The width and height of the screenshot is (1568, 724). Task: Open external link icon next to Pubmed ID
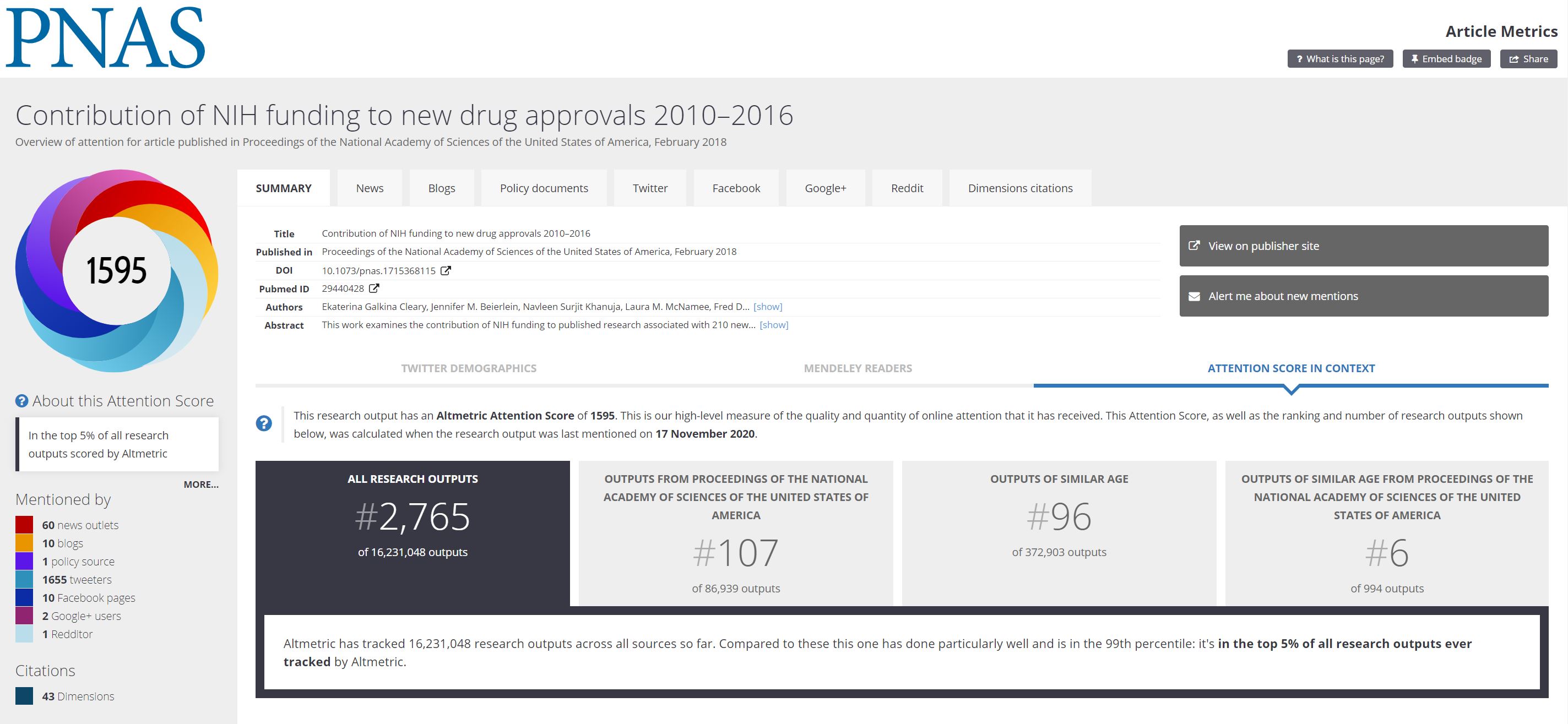[375, 288]
